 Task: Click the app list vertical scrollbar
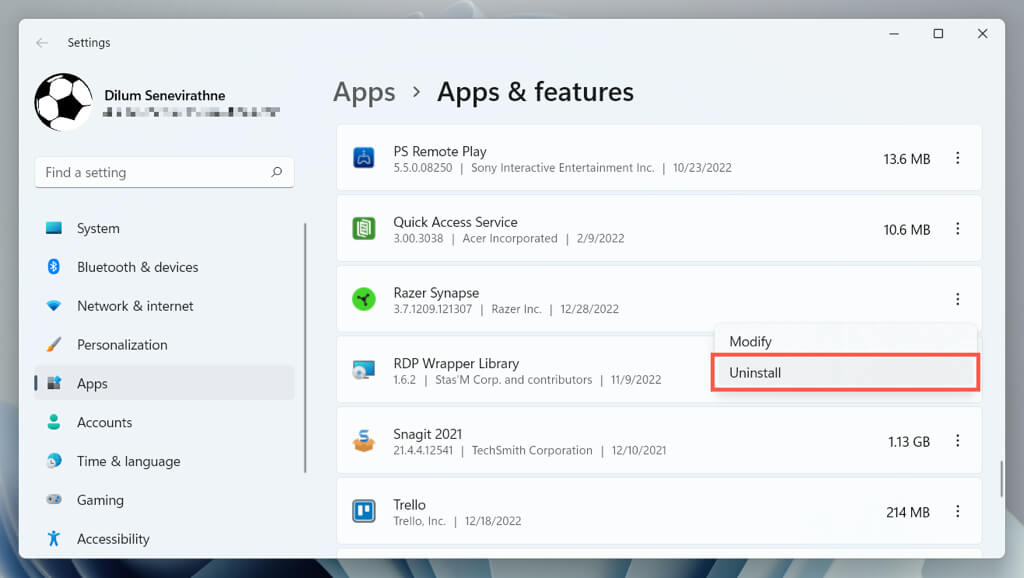(x=1001, y=478)
